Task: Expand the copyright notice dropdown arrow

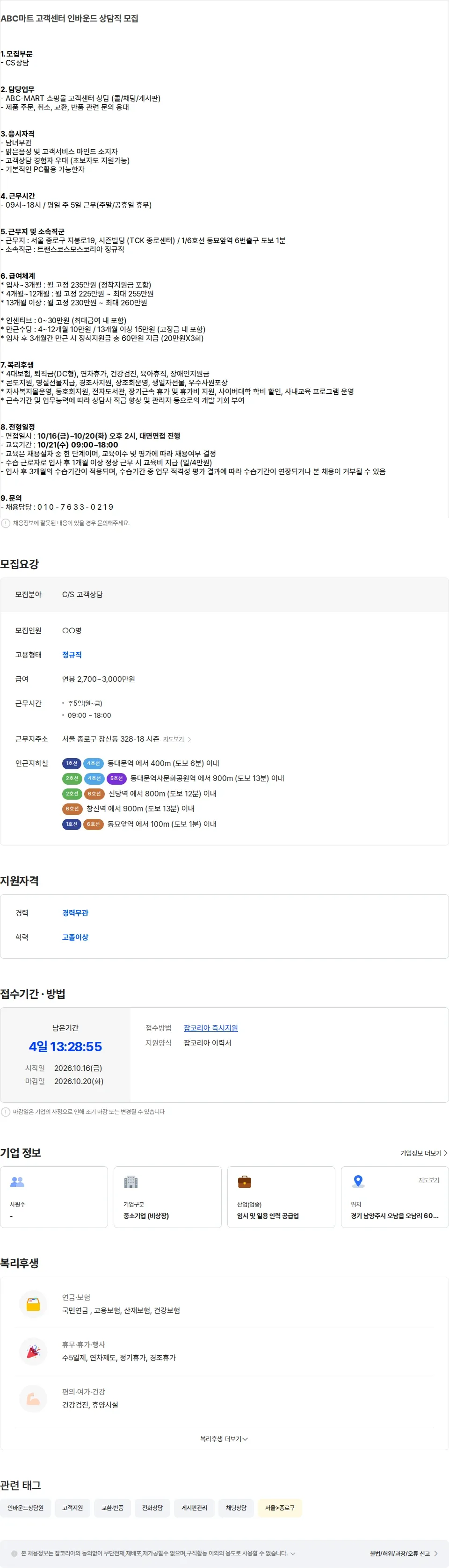Action: pyautogui.click(x=293, y=1553)
